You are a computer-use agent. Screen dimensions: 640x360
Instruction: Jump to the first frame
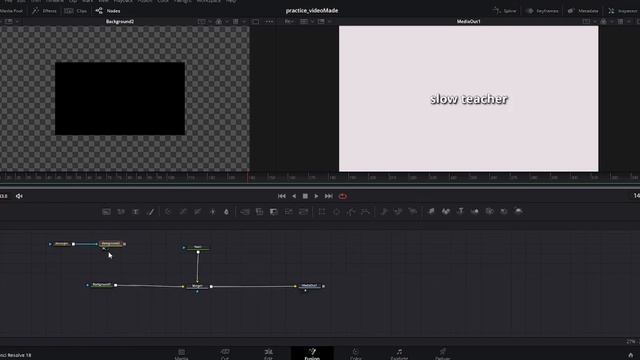tap(282, 196)
